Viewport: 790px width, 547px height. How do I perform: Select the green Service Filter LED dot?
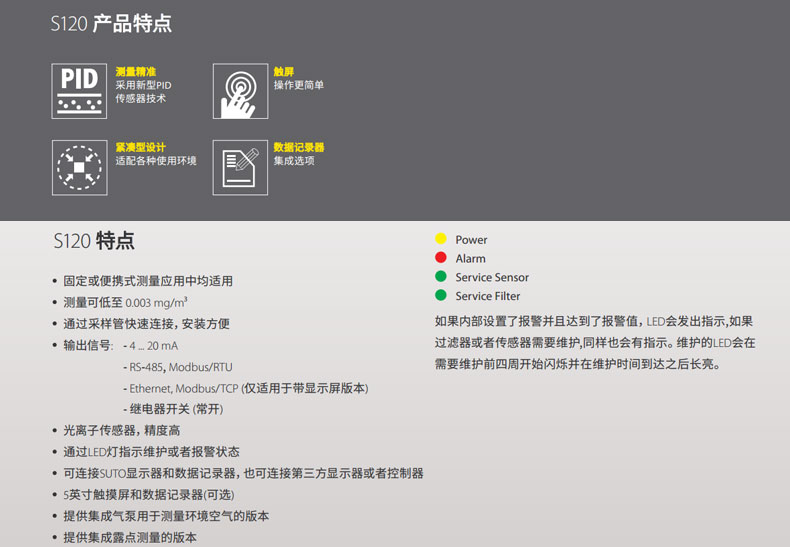(440, 296)
